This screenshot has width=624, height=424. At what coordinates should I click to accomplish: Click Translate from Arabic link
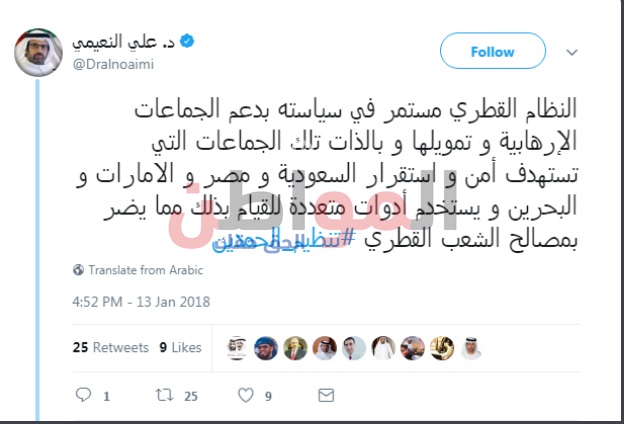pyautogui.click(x=146, y=270)
